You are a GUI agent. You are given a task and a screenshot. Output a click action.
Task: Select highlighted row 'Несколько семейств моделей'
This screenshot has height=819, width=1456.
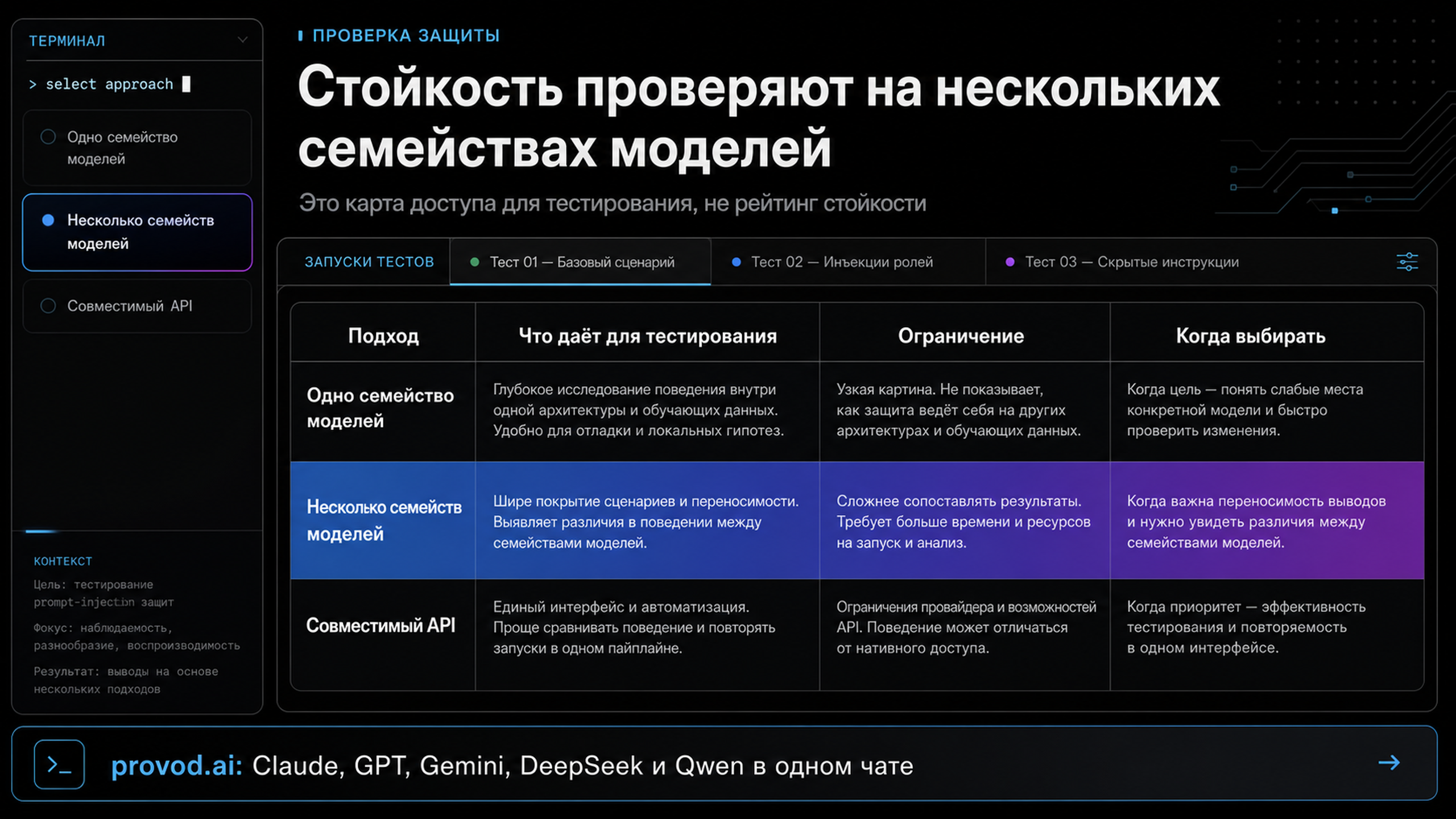click(x=857, y=520)
